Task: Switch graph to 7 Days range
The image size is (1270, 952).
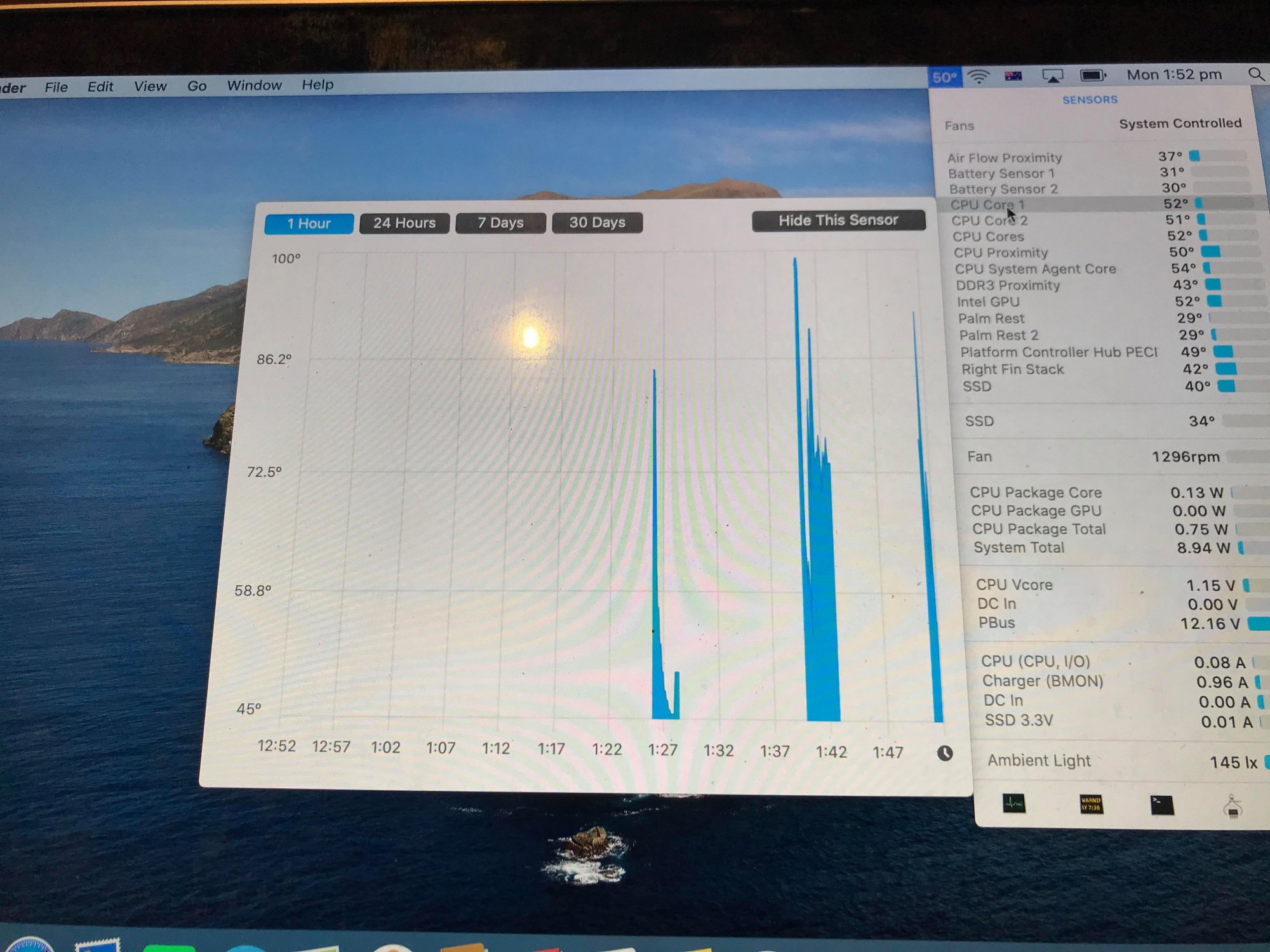Action: pyautogui.click(x=500, y=223)
